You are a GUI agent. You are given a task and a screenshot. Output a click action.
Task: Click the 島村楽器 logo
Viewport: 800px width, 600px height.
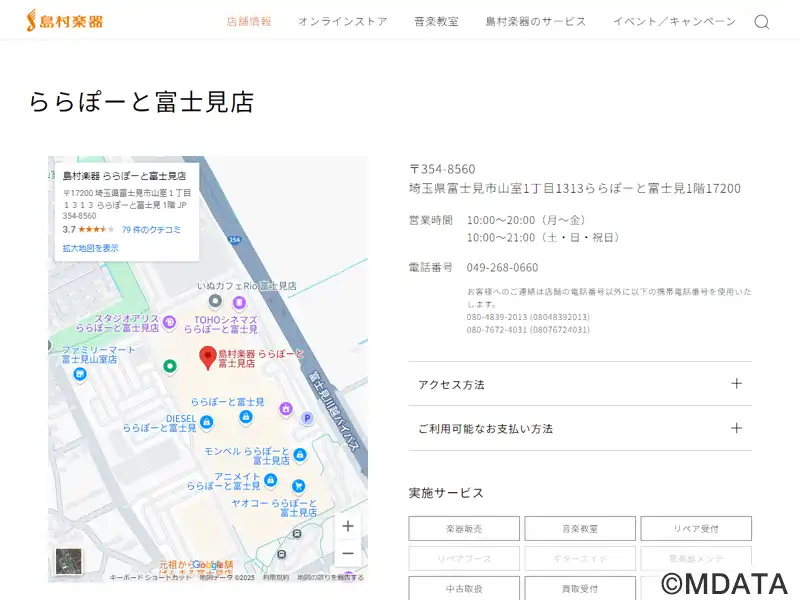tap(65, 21)
